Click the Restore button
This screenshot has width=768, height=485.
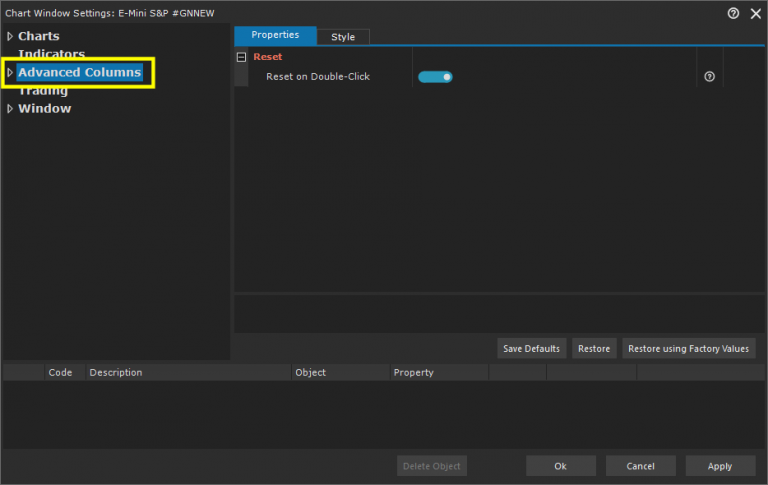tap(594, 349)
